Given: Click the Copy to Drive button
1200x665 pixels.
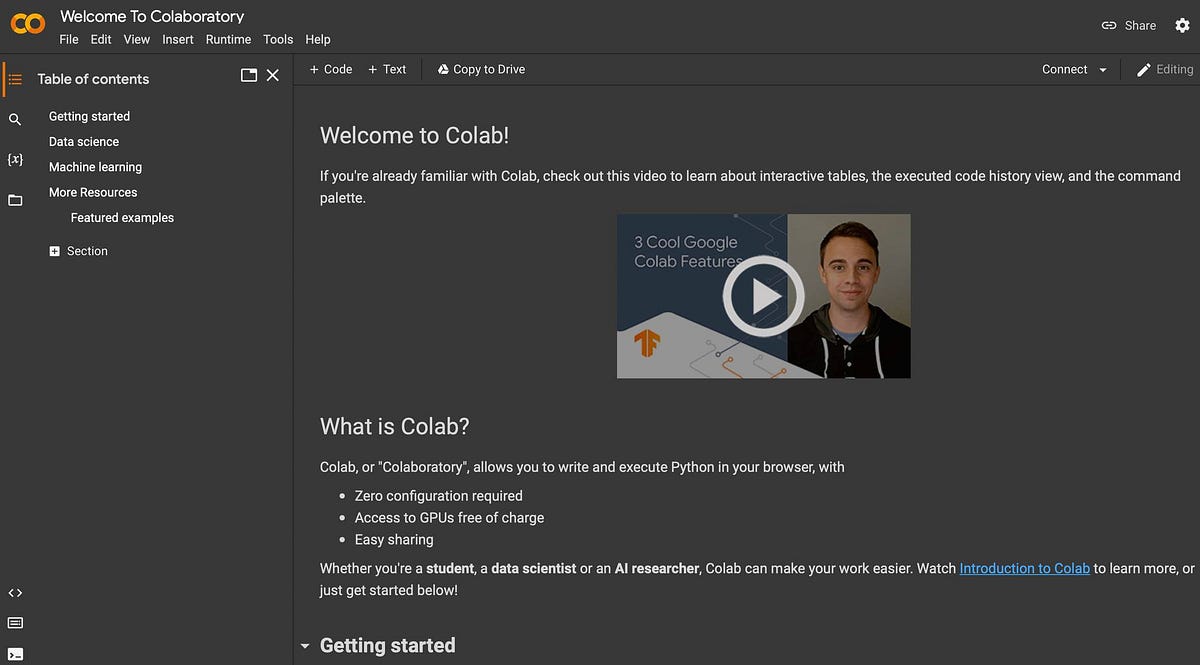Looking at the screenshot, I should (x=481, y=69).
